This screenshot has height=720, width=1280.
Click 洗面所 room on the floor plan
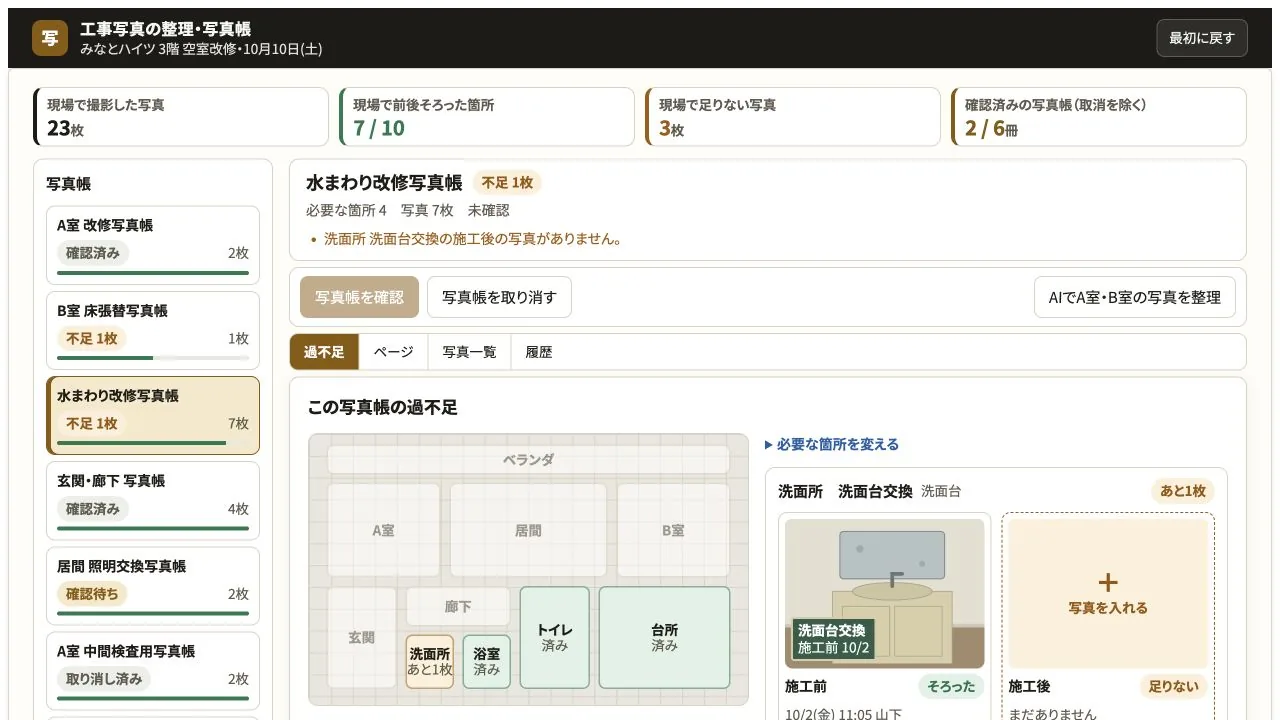(x=430, y=662)
